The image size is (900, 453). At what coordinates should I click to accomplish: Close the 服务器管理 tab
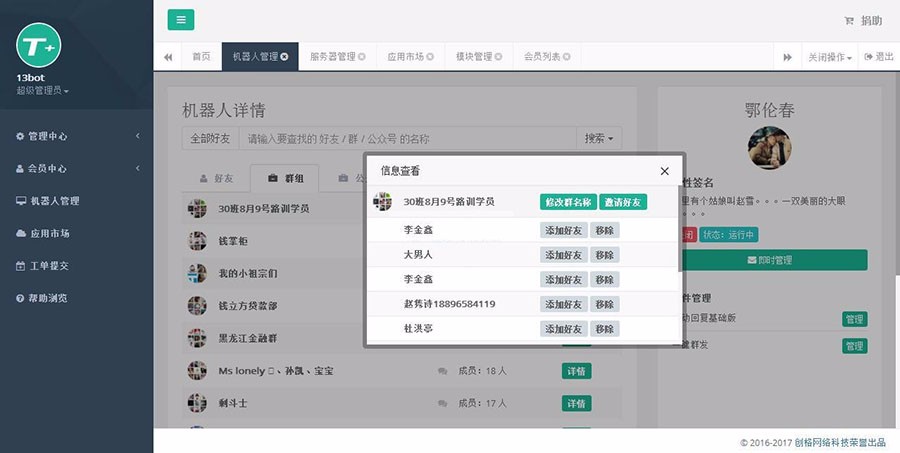(x=362, y=57)
